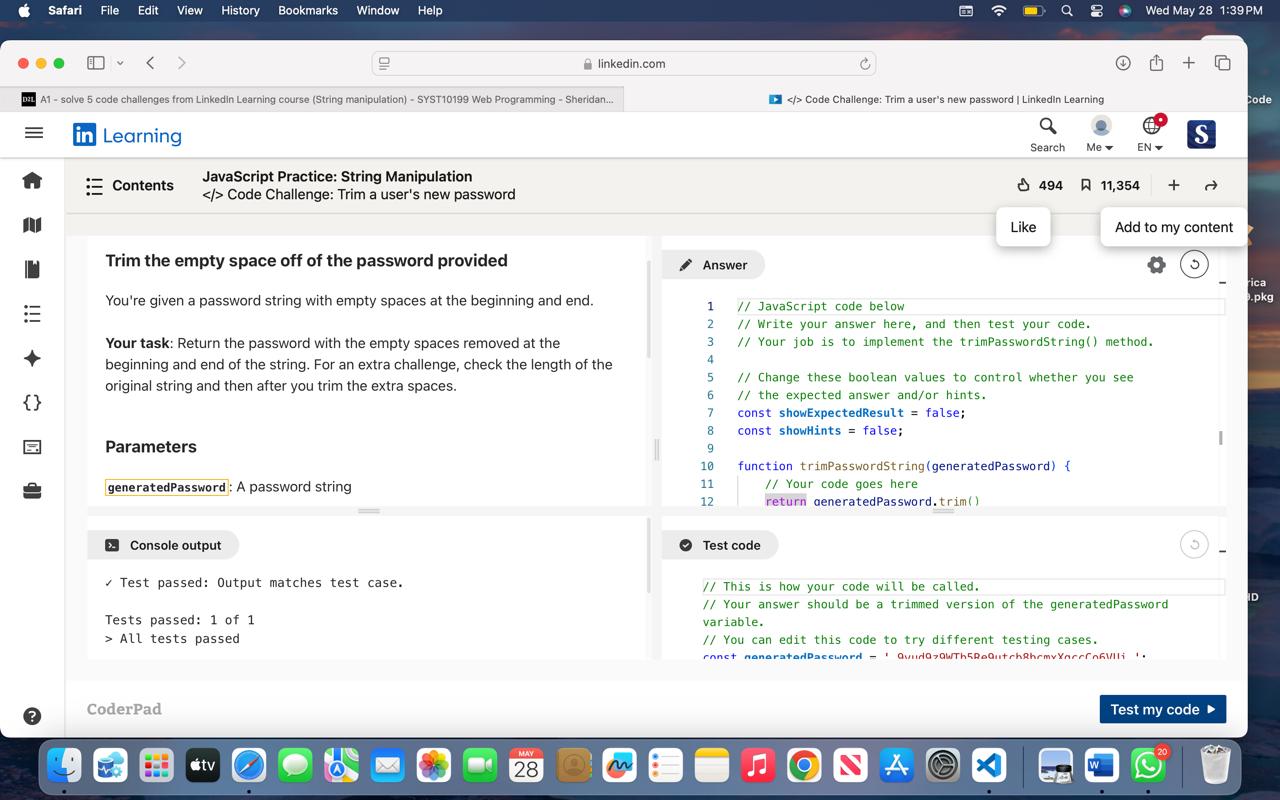The height and width of the screenshot is (800, 1280).
Task: Open Answer editor settings gear
Action: tap(1156, 264)
